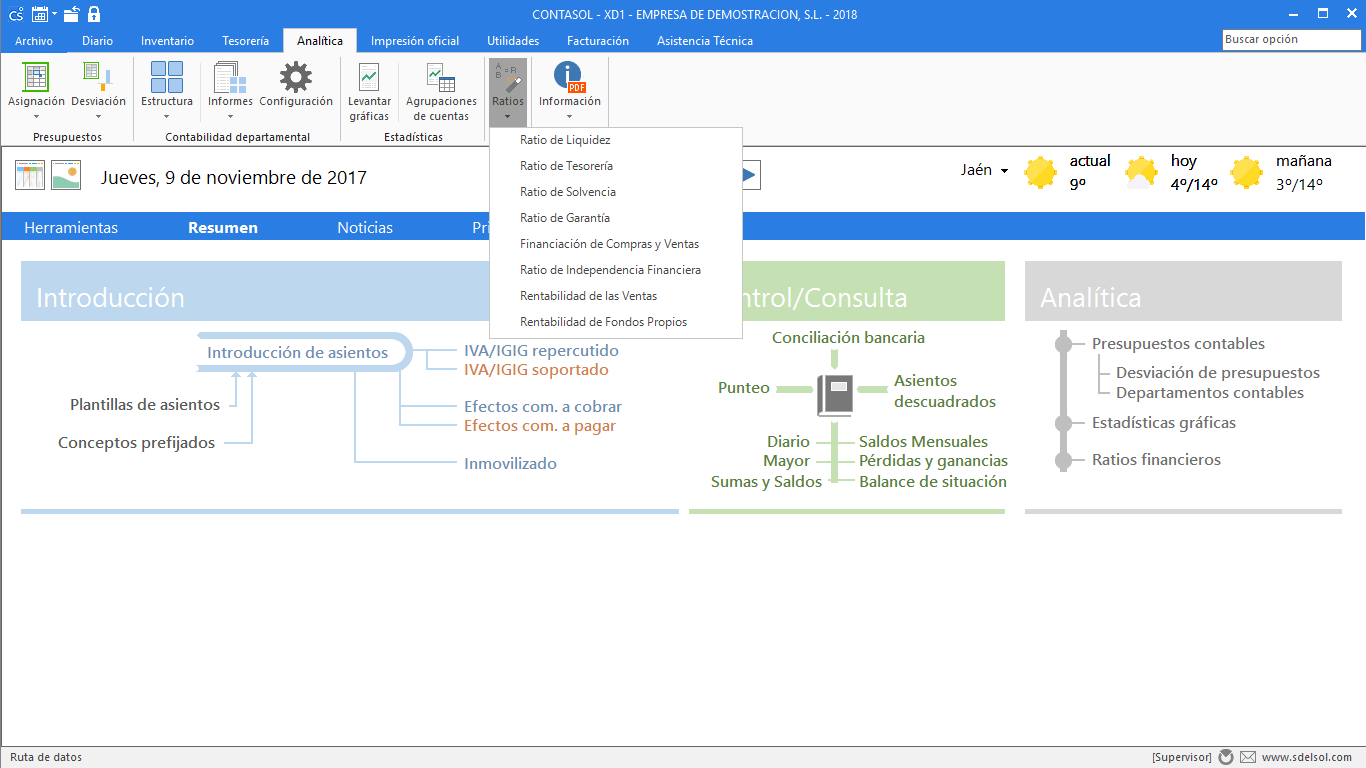Click the circular status icon beside Supervisor
Viewport: 1366px width, 768px height.
pyautogui.click(x=1226, y=757)
